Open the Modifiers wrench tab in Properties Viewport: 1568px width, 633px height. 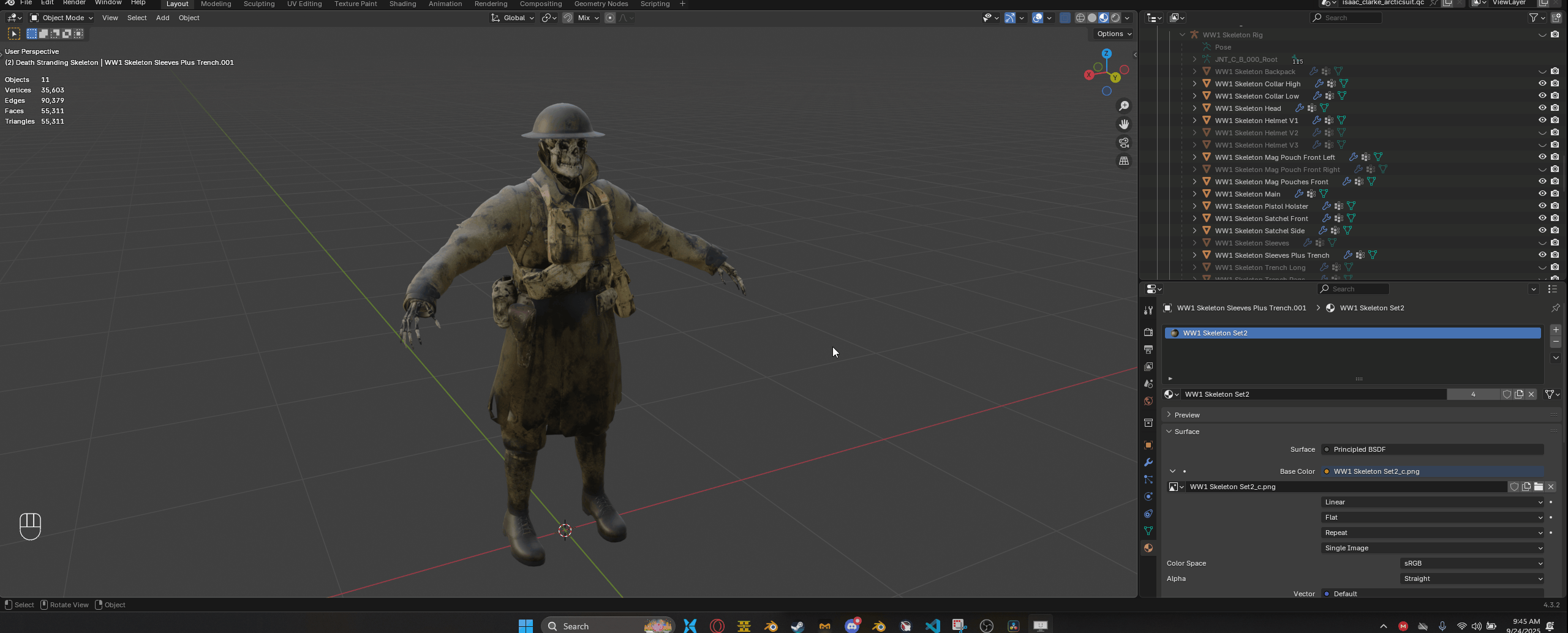pyautogui.click(x=1148, y=462)
